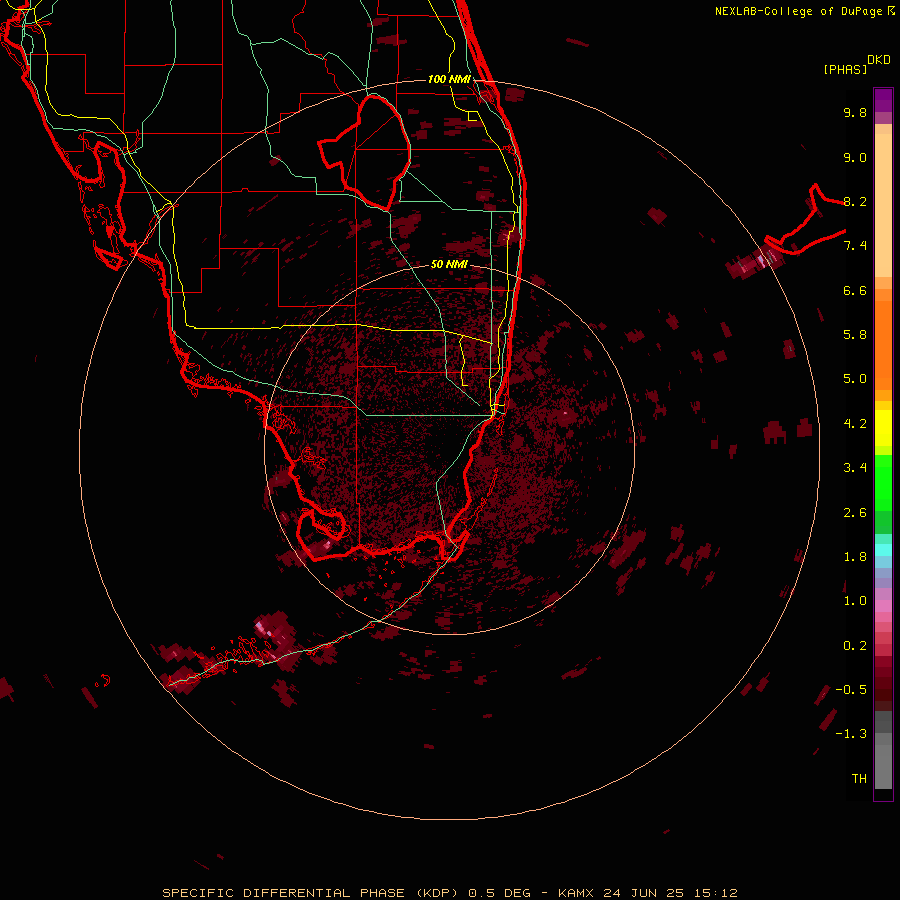Pick the gray band on the color bar
The width and height of the screenshot is (900, 900).
pyautogui.click(x=883, y=766)
